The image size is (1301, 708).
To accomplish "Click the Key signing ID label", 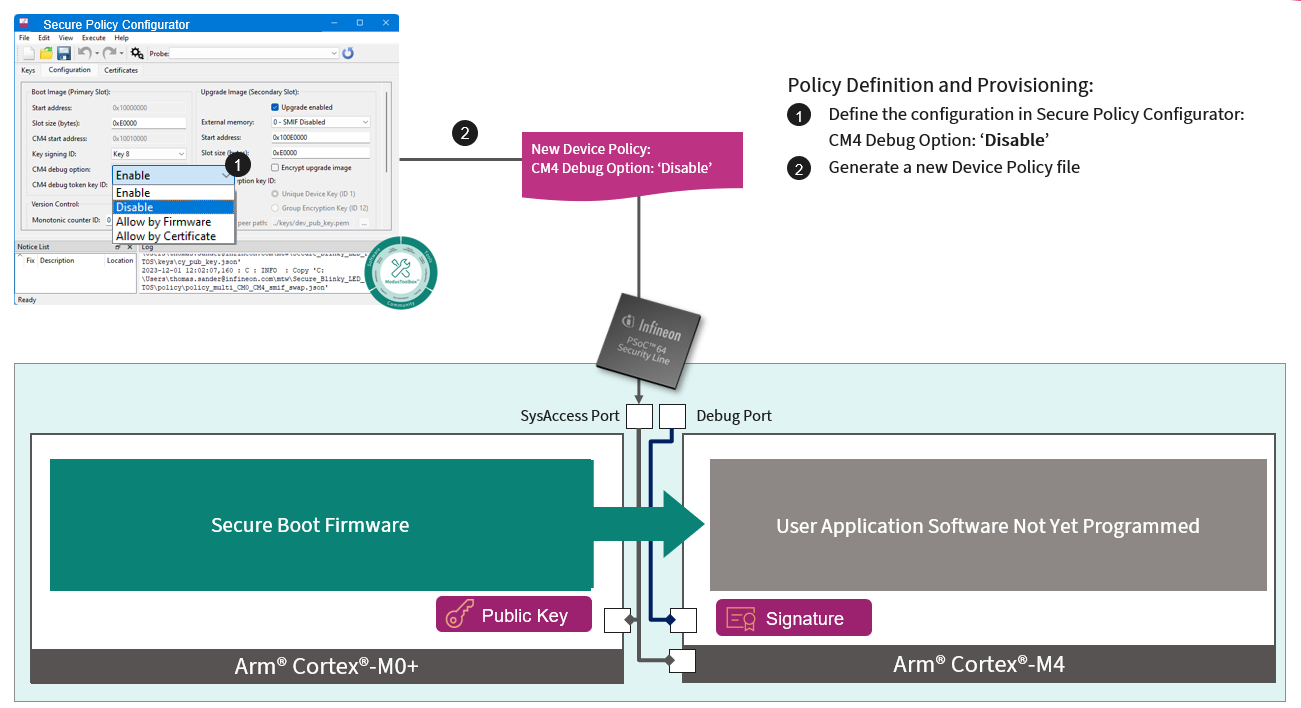I will tap(54, 154).
